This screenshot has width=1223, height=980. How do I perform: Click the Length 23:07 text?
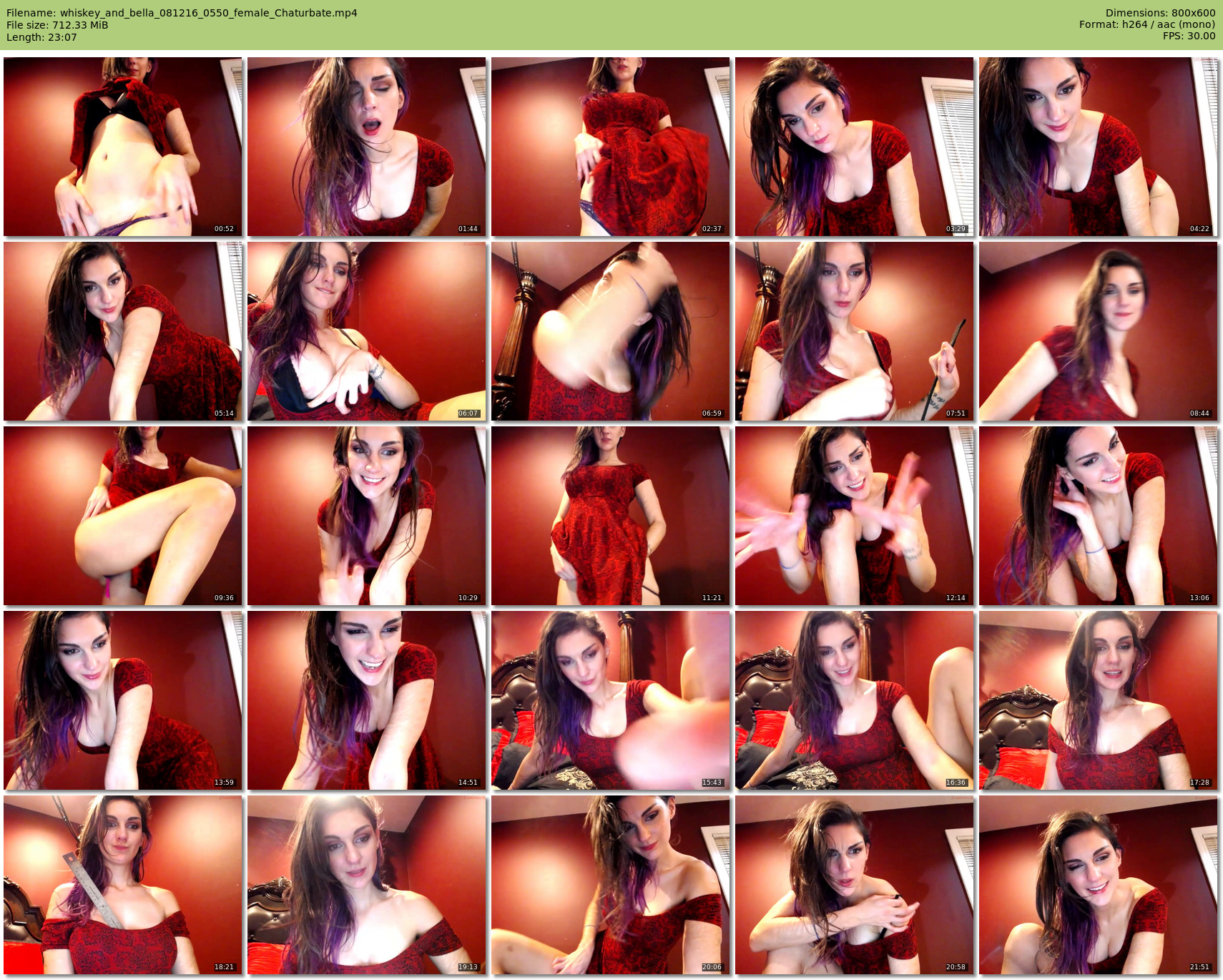(41, 37)
